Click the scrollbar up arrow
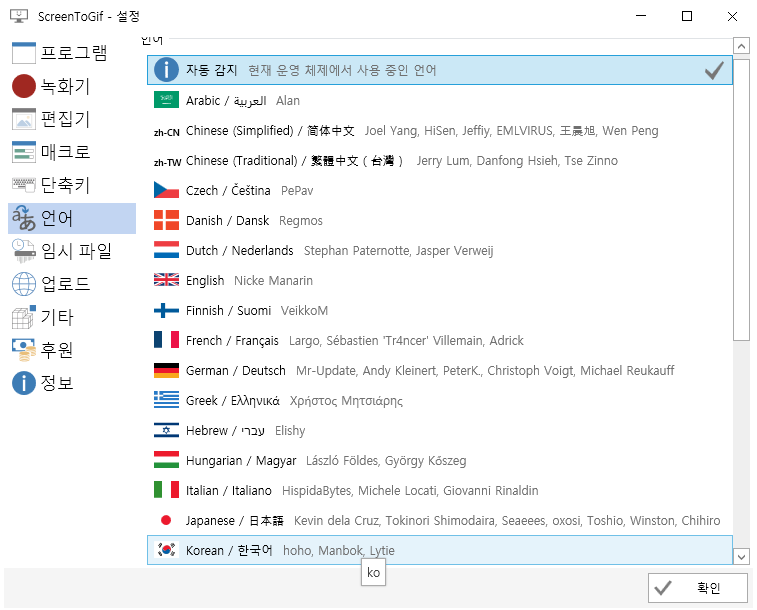The image size is (757, 610). [741, 46]
